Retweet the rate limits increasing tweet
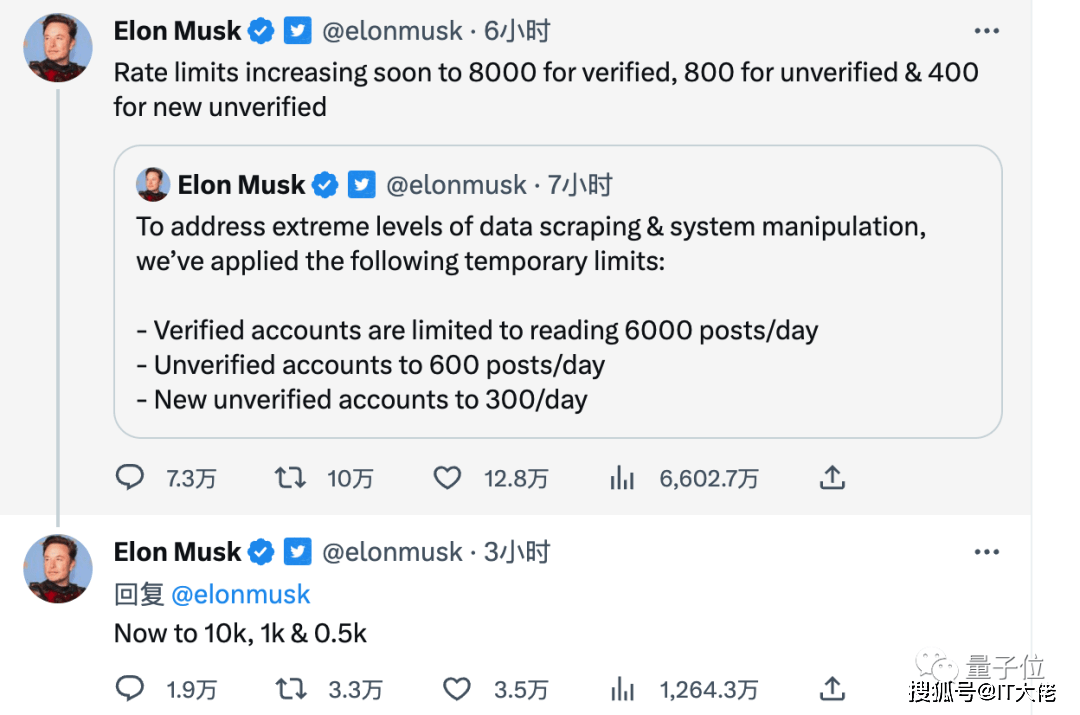Viewport: 1080px width, 715px height. tap(290, 478)
